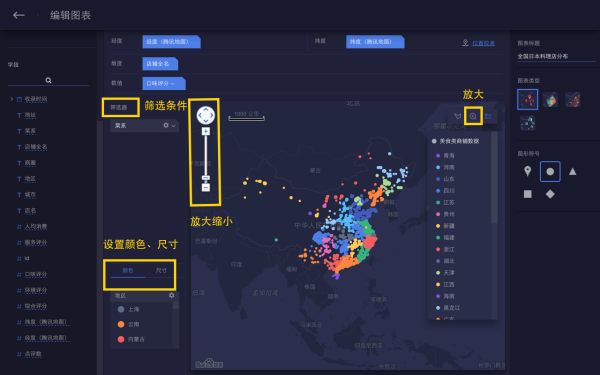Click the plus button on zoom slider
Viewport: 600px width, 375px height.
pyautogui.click(x=206, y=131)
